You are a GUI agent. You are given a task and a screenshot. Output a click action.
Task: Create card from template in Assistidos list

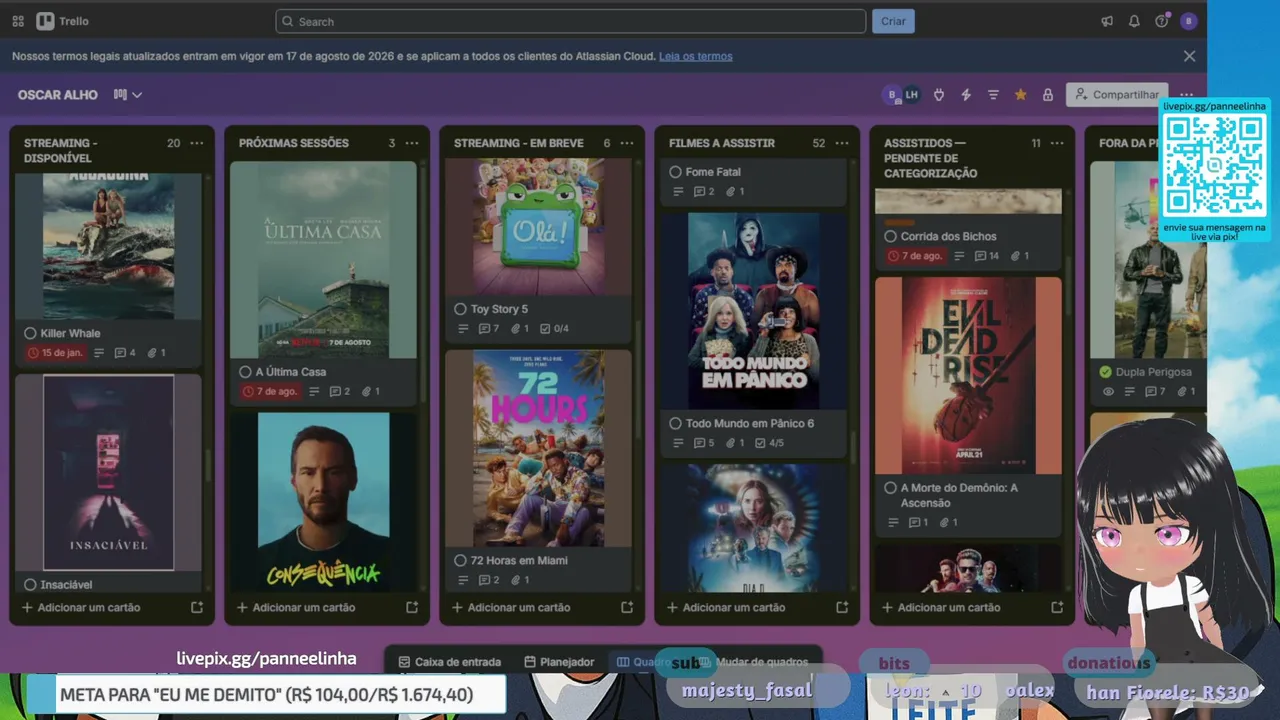pyautogui.click(x=1057, y=607)
